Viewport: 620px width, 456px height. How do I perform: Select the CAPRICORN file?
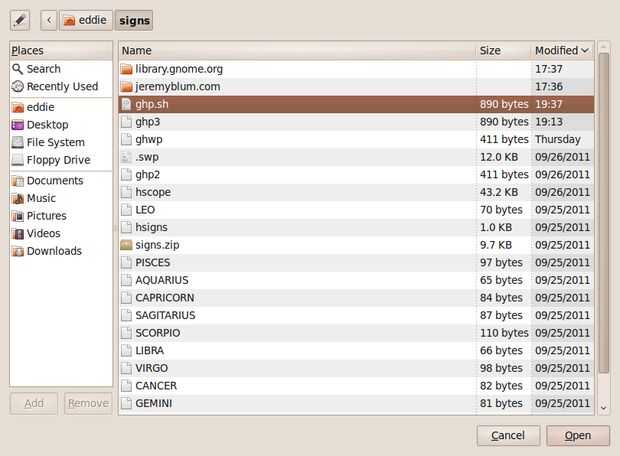point(356,298)
